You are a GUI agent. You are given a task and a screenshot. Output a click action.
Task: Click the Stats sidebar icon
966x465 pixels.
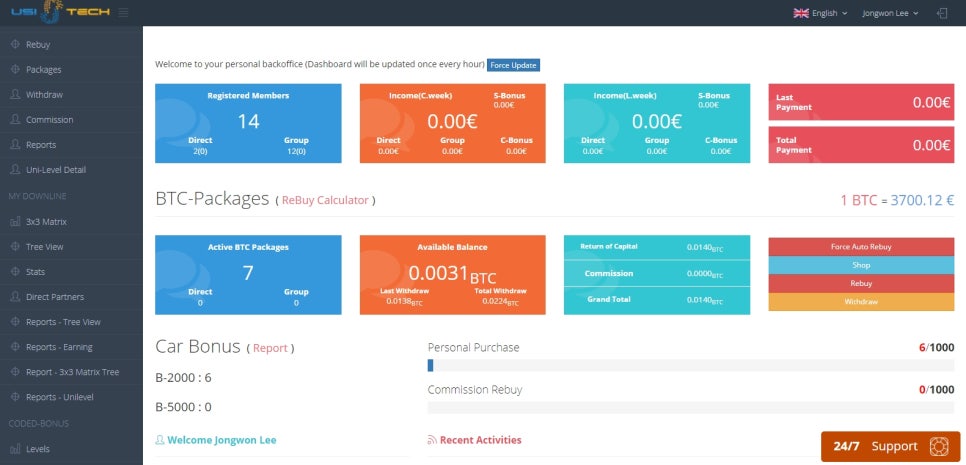pos(15,272)
